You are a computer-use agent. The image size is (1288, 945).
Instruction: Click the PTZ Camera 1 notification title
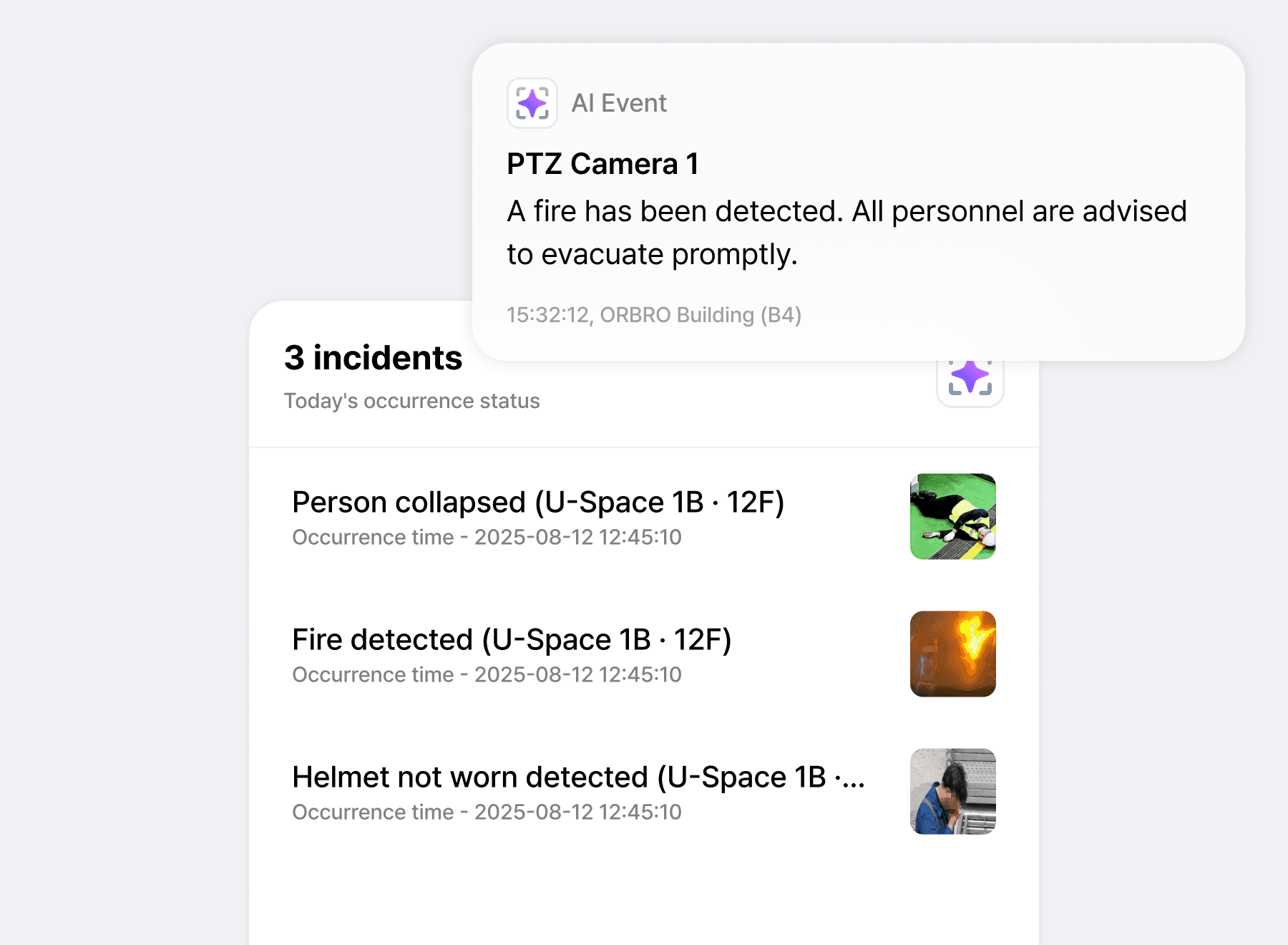coord(602,164)
